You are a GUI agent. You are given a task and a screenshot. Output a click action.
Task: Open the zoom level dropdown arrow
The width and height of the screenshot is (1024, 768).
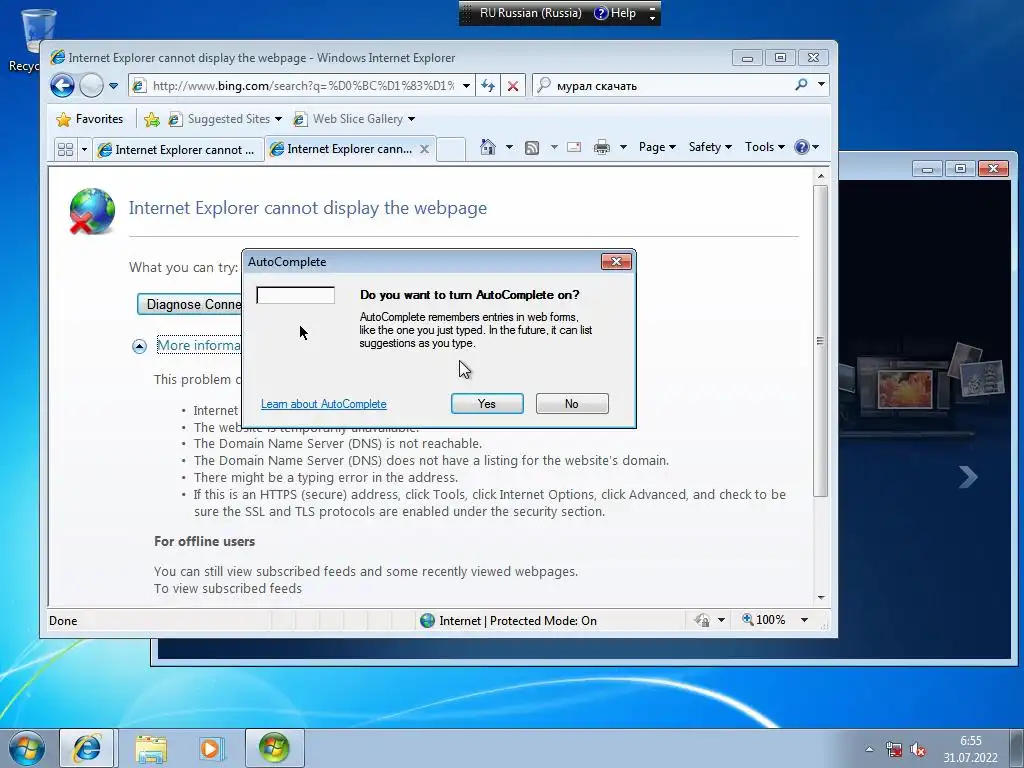[805, 620]
